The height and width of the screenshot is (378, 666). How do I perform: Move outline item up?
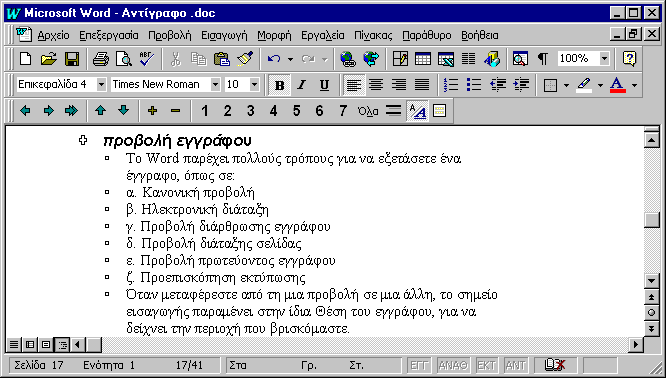pos(100,111)
